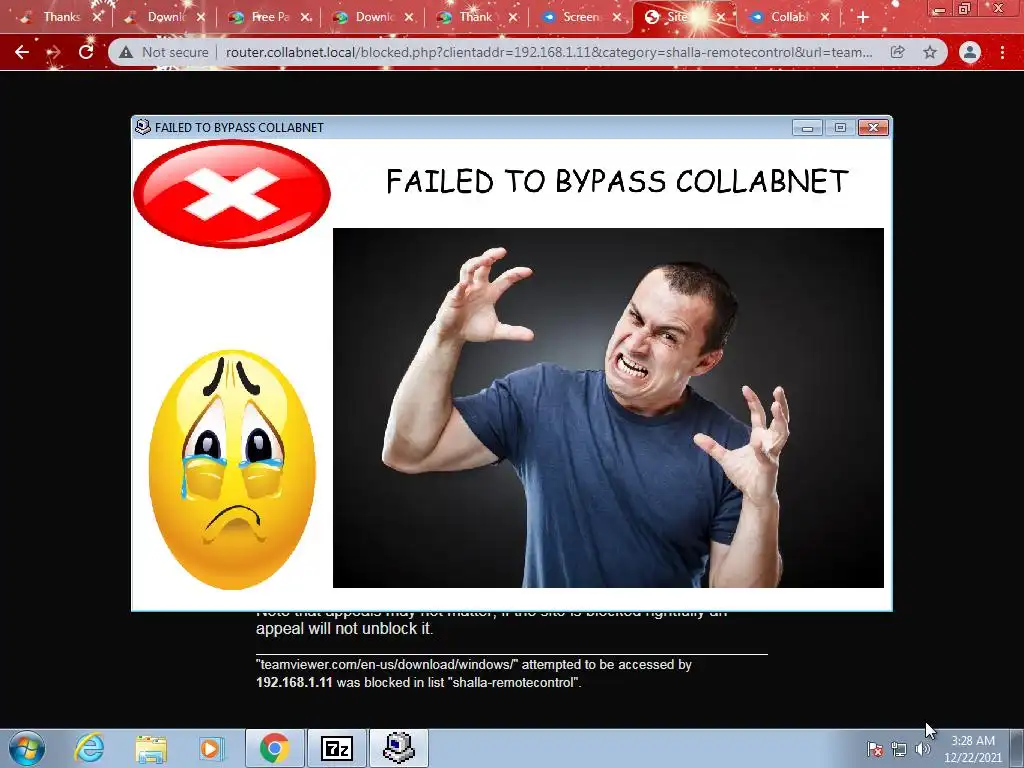Open the Action Center flag icon
The image size is (1024, 768).
[875, 749]
